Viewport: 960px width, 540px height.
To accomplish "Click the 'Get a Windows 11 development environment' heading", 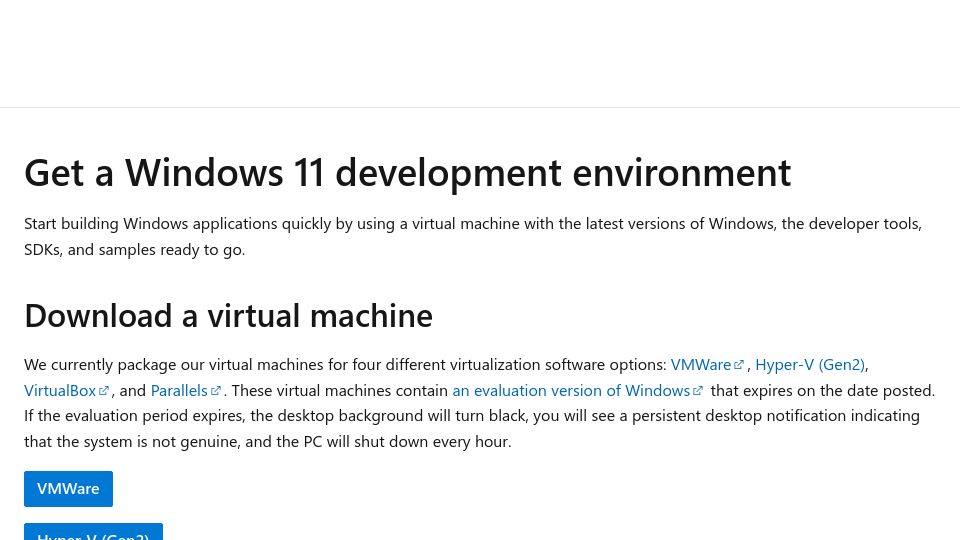I will pyautogui.click(x=408, y=172).
